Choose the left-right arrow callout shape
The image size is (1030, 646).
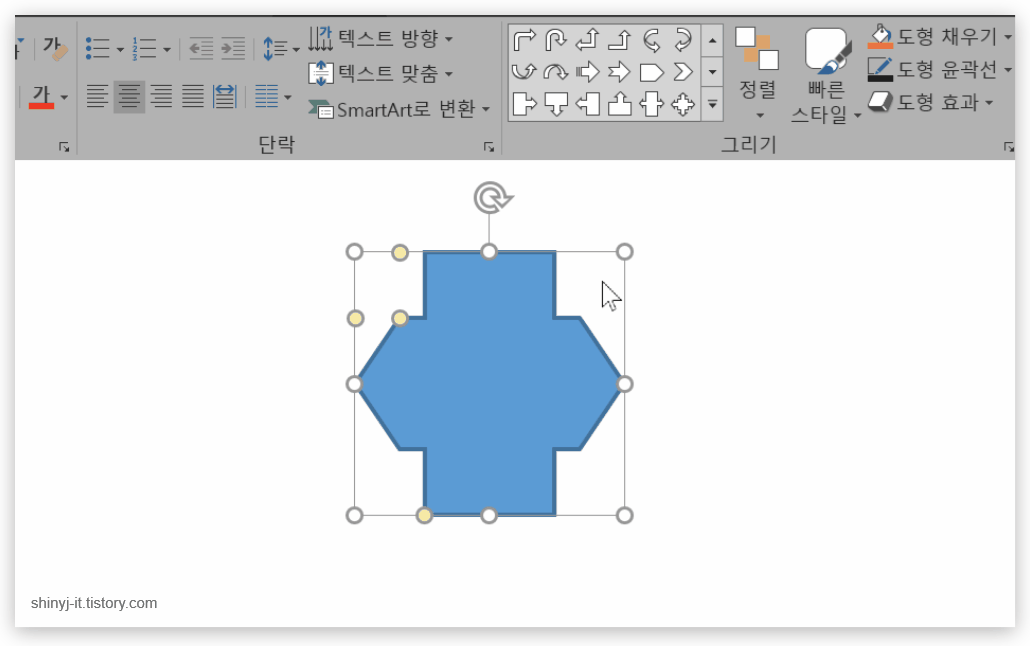point(651,104)
